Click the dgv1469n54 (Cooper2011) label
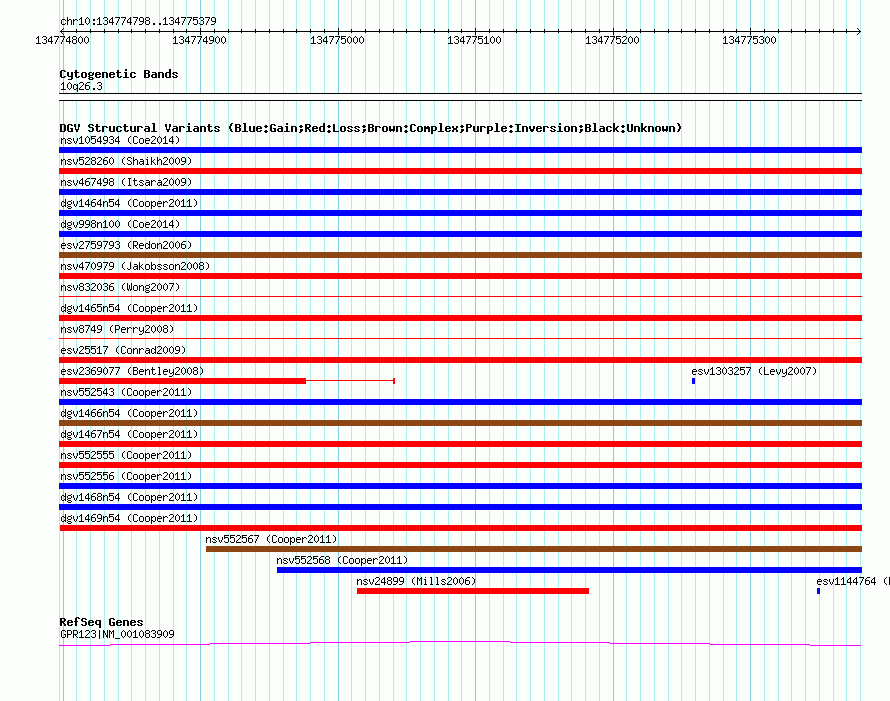890x701 pixels. point(129,518)
